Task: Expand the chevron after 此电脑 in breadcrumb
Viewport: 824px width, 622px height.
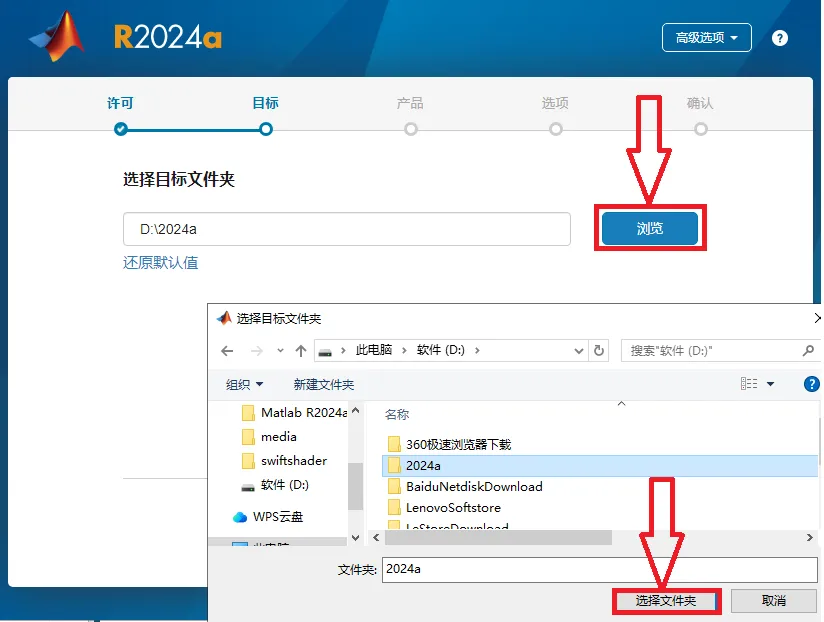Action: [x=404, y=350]
